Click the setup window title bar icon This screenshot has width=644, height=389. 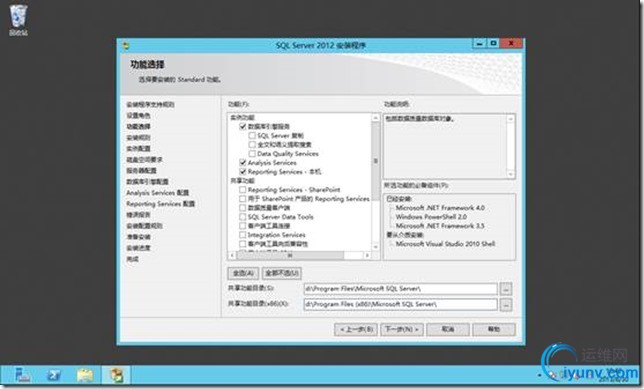point(126,46)
